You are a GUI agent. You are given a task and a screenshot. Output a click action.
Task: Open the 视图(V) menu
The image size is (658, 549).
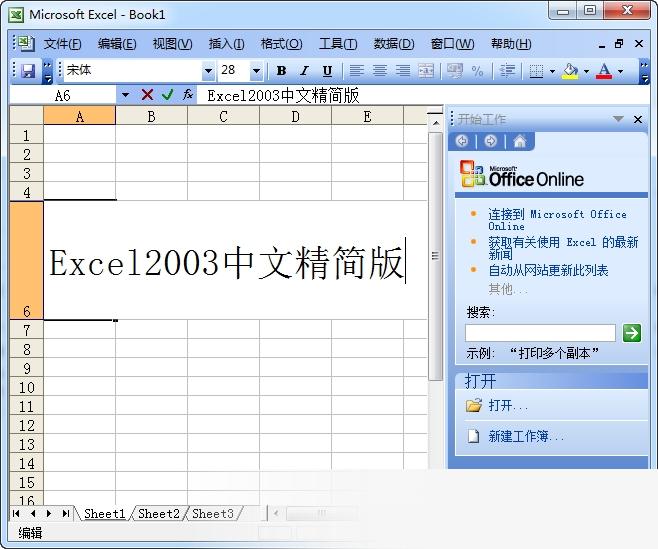pos(172,44)
